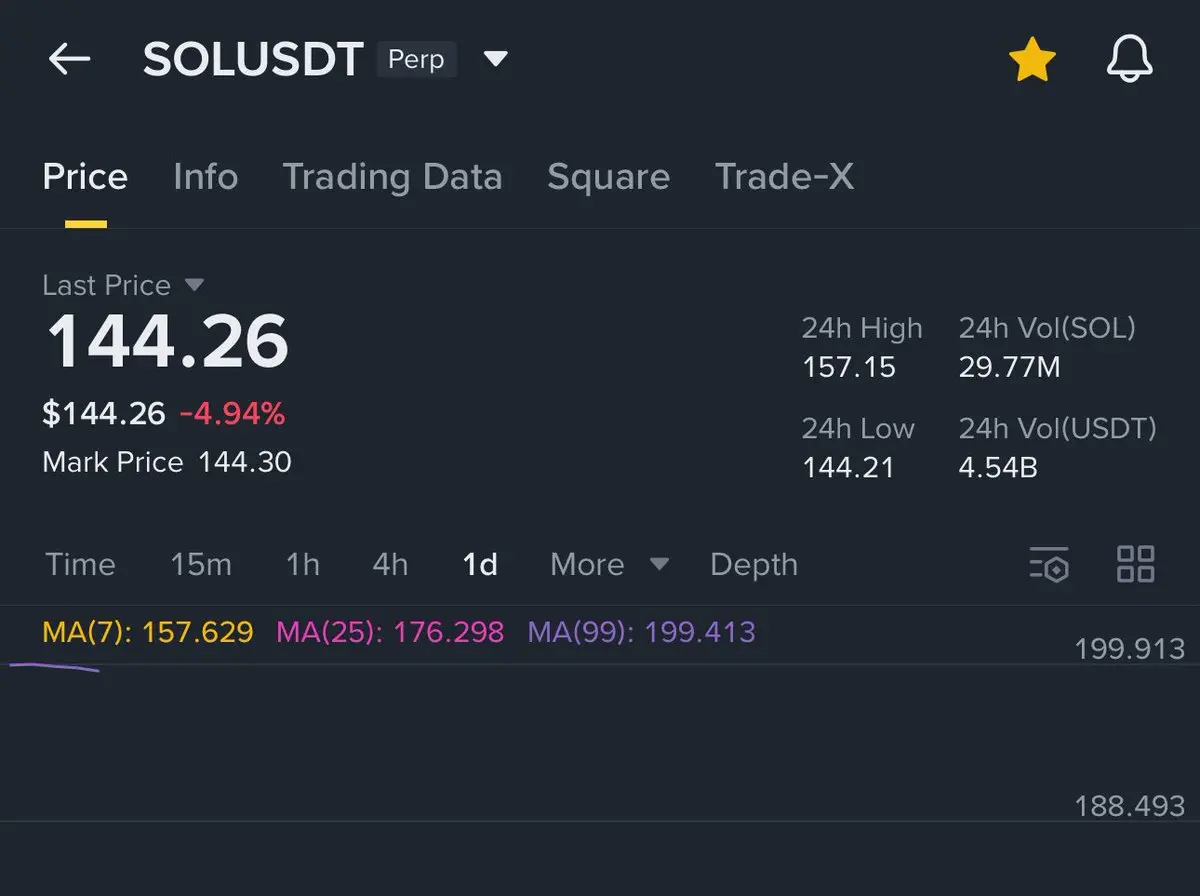Tap the Perp contract badge
This screenshot has height=896, width=1200.
(416, 60)
